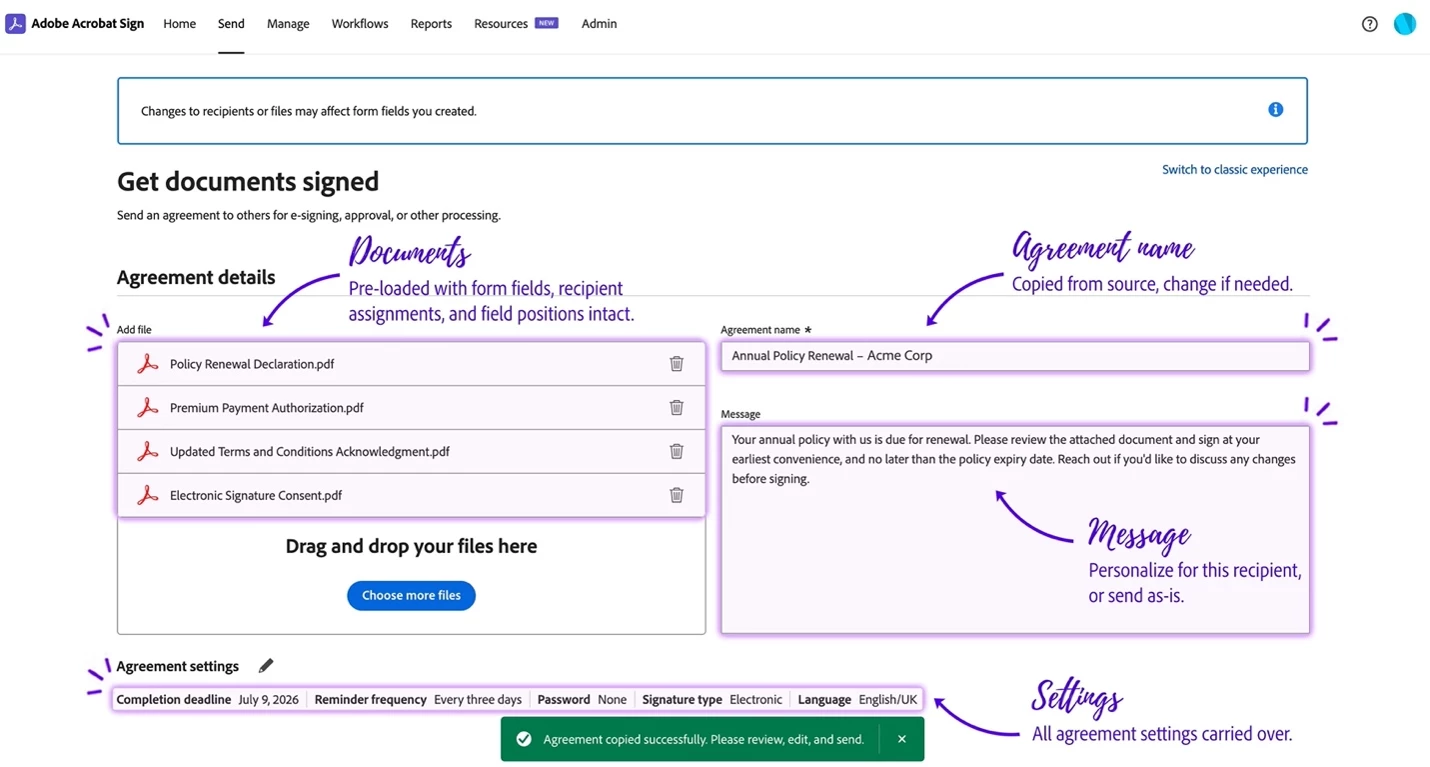Open the help question mark icon
Screen dimensions: 1430x767
tap(1370, 24)
